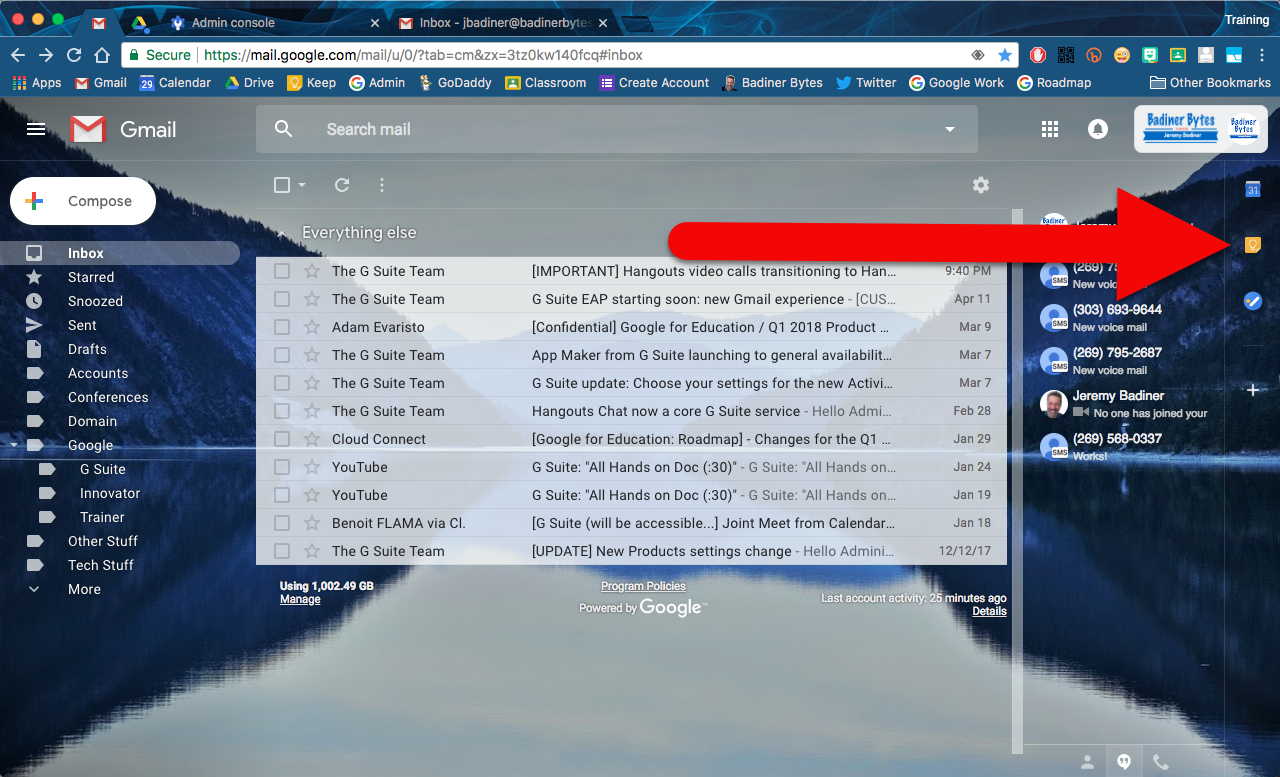Viewport: 1280px width, 777px height.
Task: Collapse the Everything else section
Action: coord(281,233)
